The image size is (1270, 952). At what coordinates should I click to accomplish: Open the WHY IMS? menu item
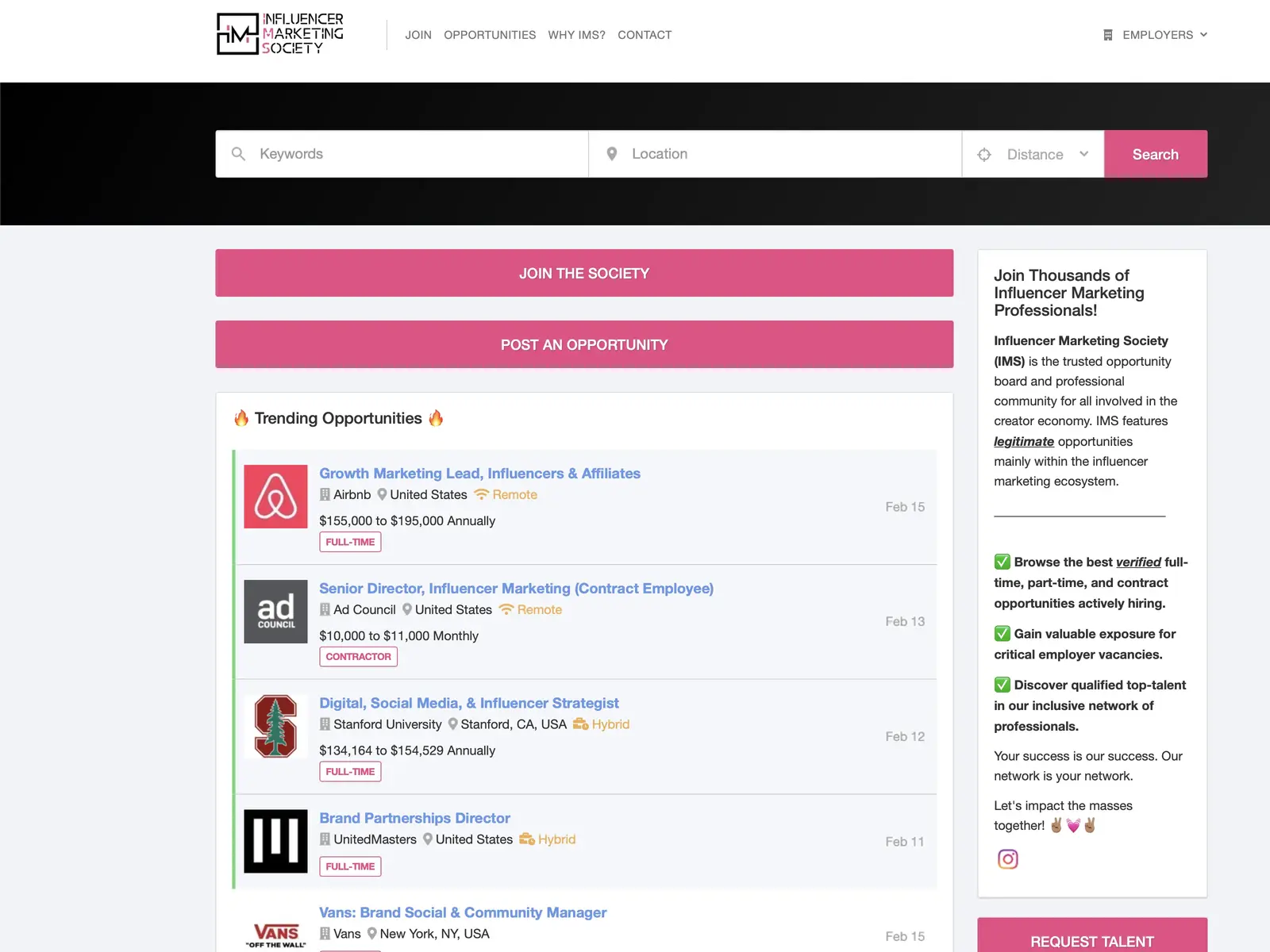point(576,35)
